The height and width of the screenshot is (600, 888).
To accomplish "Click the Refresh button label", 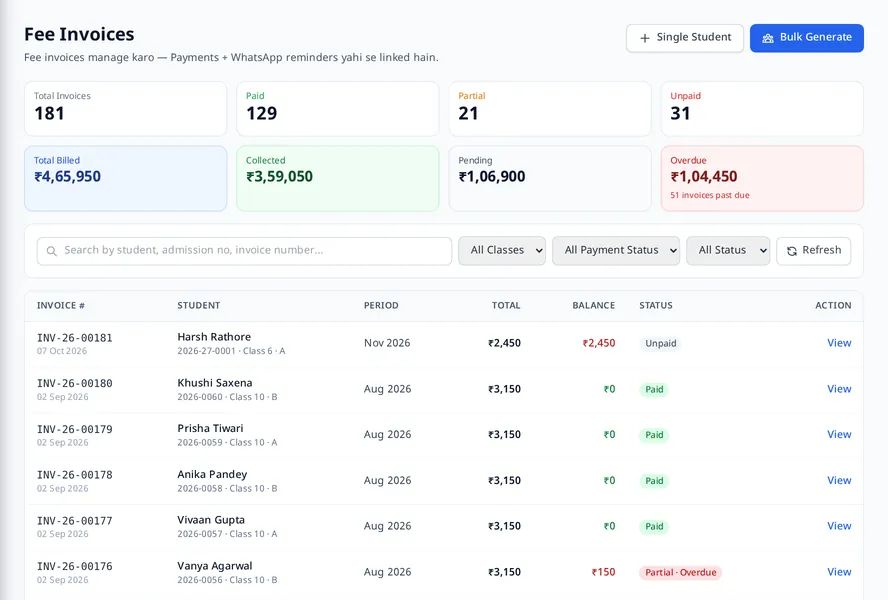I will tap(822, 250).
